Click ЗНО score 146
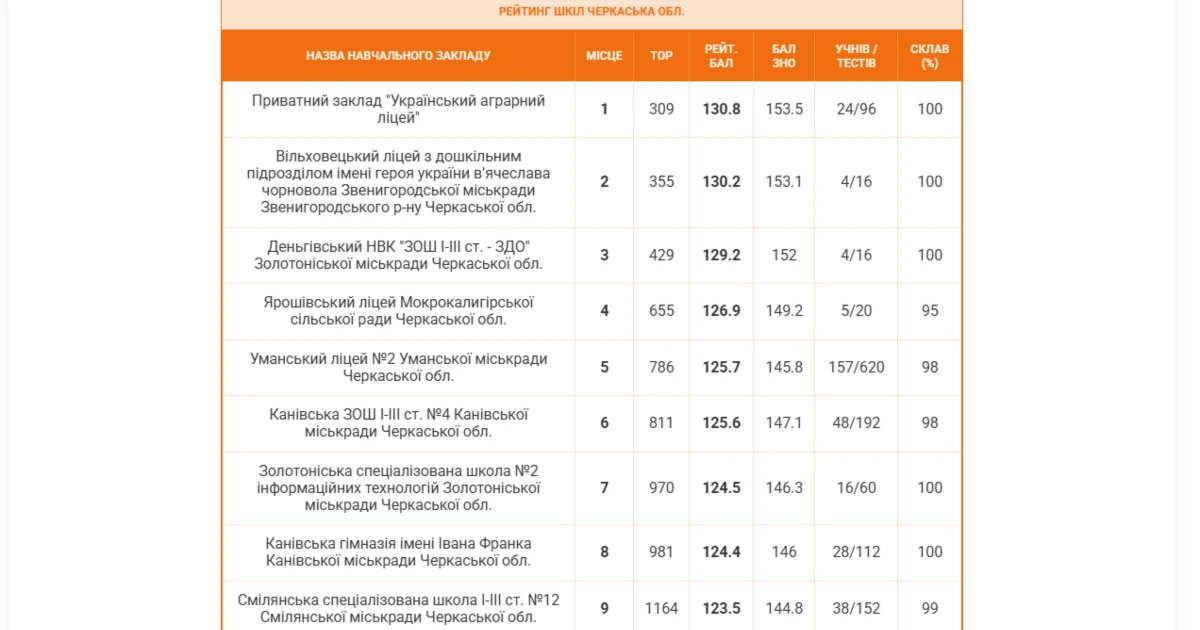The height and width of the screenshot is (630, 1200). pos(784,552)
